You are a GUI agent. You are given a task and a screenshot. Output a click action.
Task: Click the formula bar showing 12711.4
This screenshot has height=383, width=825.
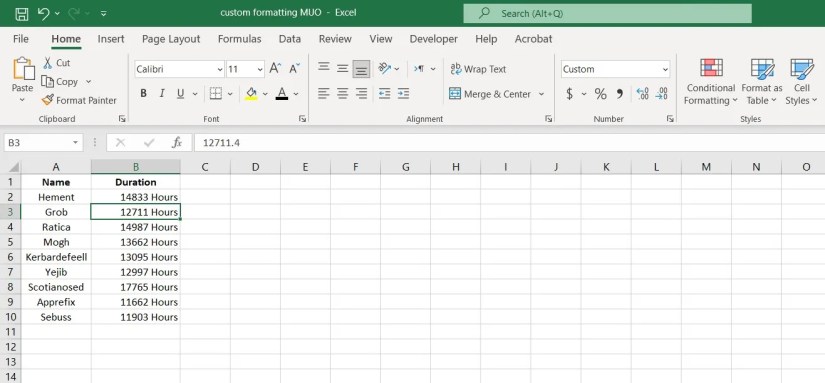click(508, 143)
